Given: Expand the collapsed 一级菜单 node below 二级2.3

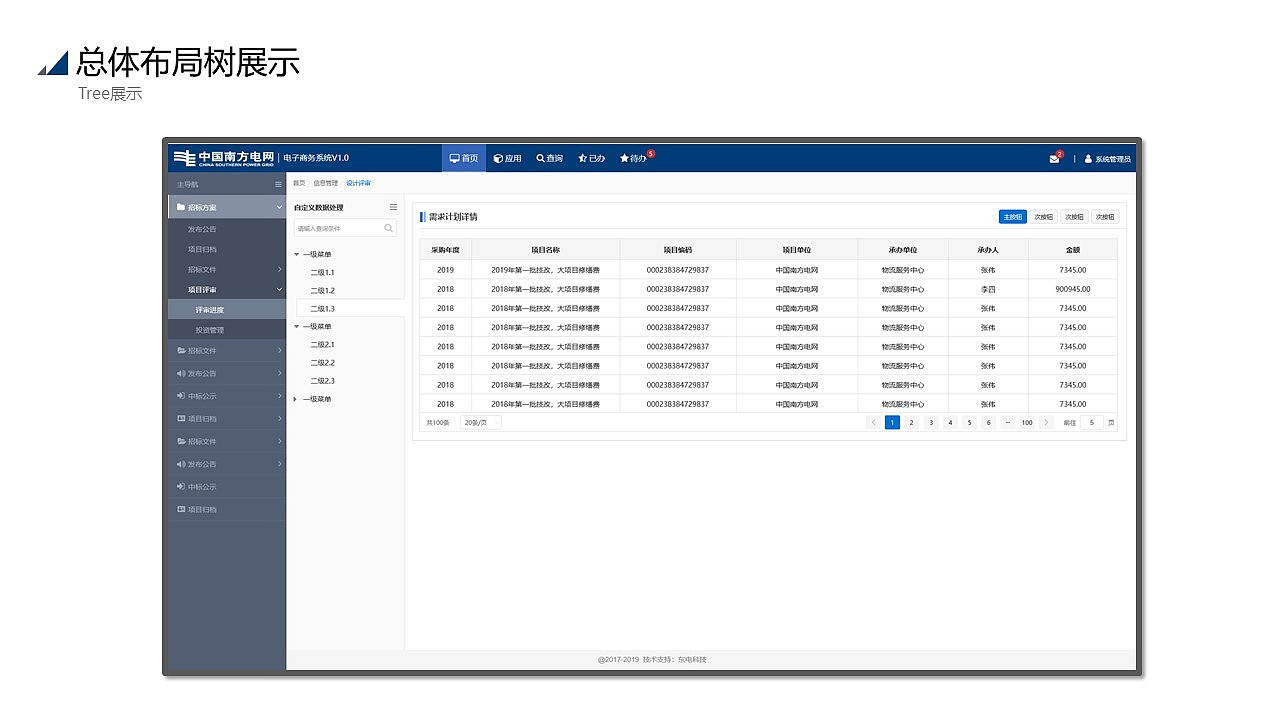Looking at the screenshot, I should pyautogui.click(x=296, y=399).
